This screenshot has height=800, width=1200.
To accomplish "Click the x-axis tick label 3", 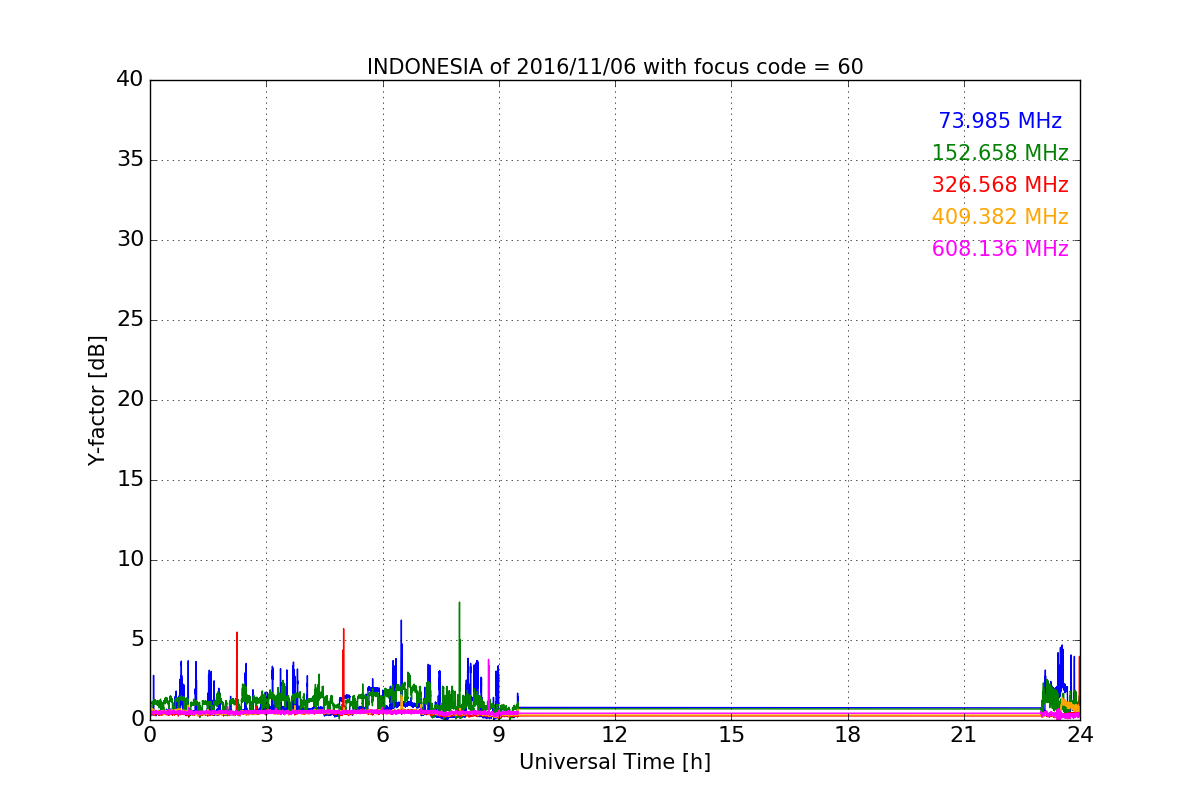I will [266, 734].
